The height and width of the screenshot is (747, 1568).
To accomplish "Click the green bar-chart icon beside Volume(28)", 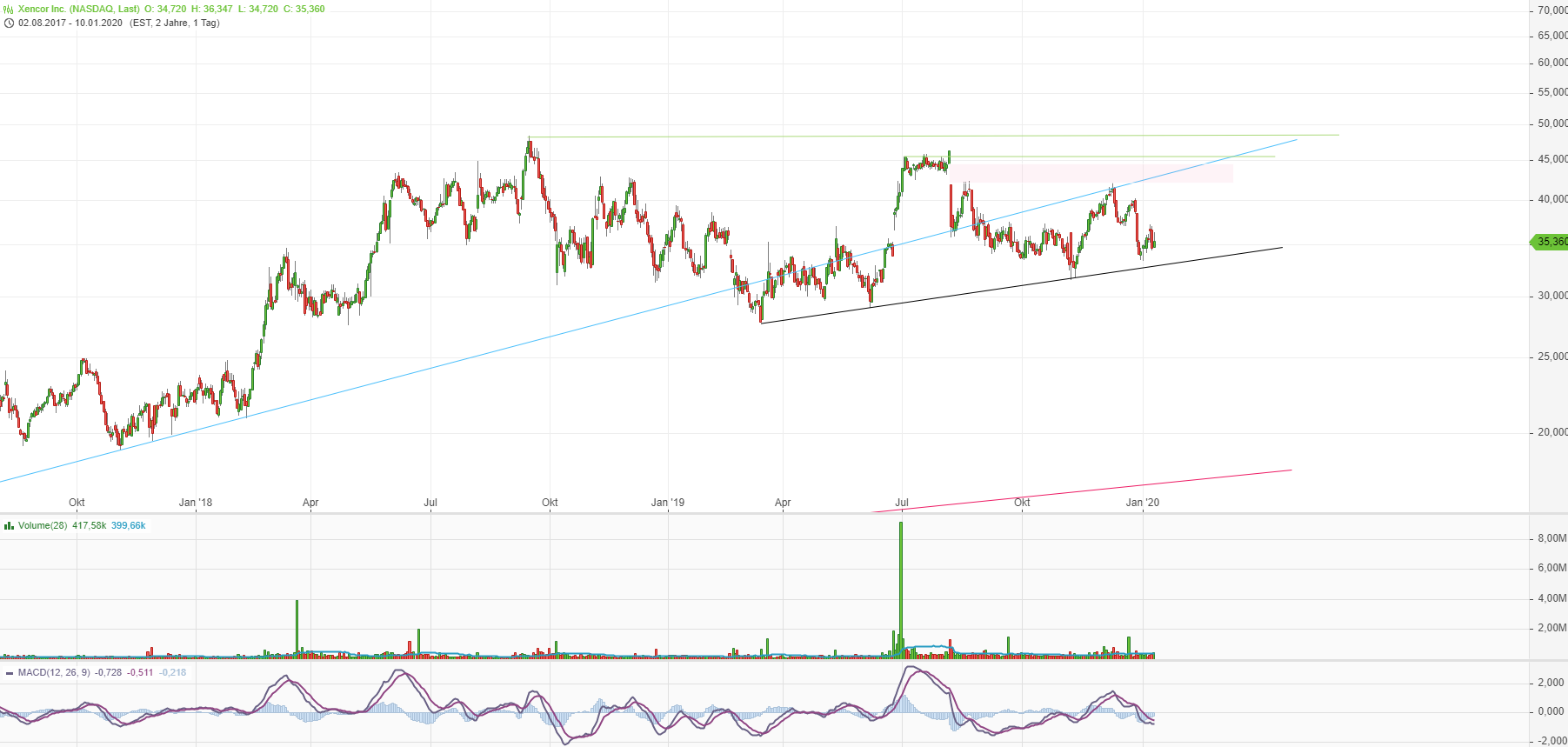I will [x=9, y=526].
